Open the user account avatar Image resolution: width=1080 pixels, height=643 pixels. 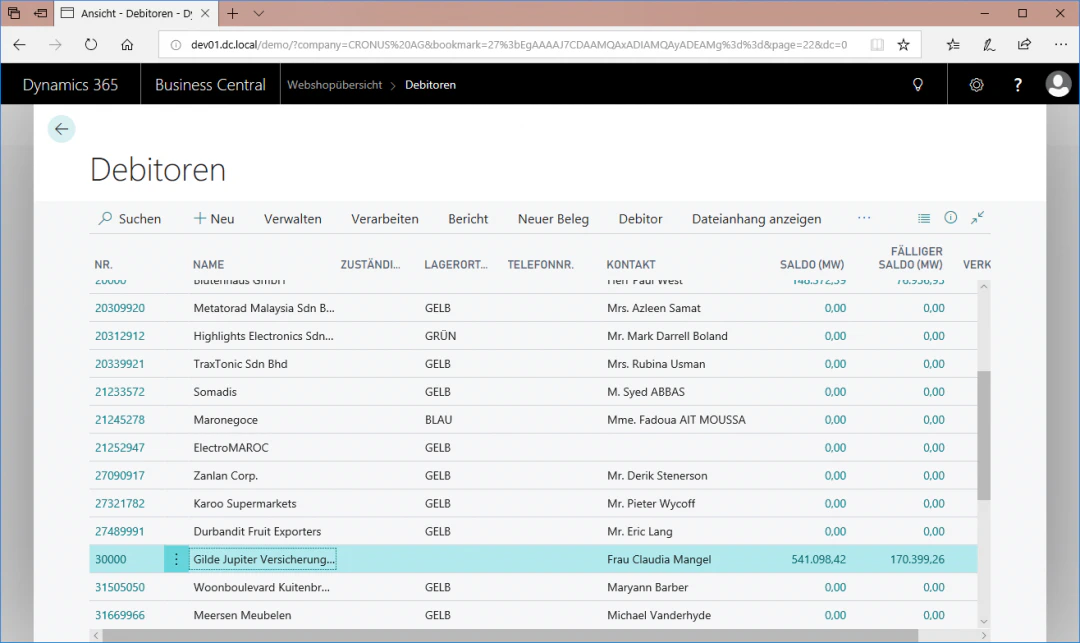(1058, 85)
